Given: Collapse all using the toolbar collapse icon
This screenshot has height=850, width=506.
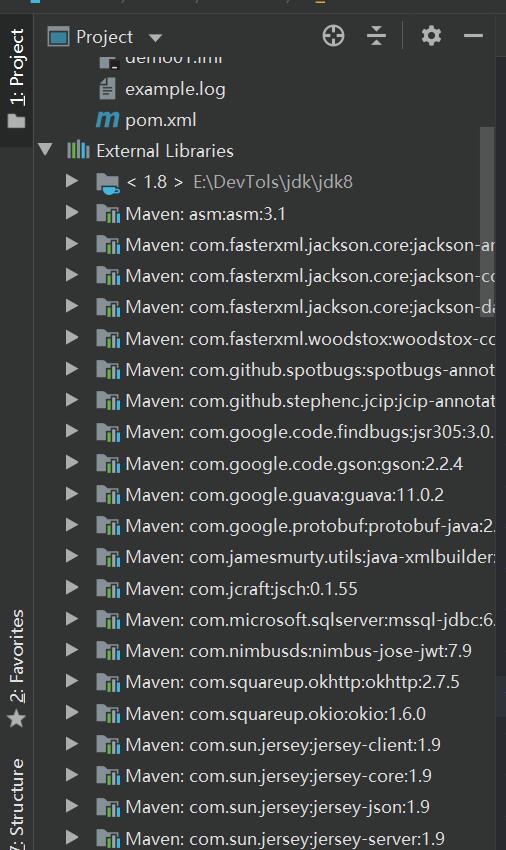Looking at the screenshot, I should tap(376, 36).
